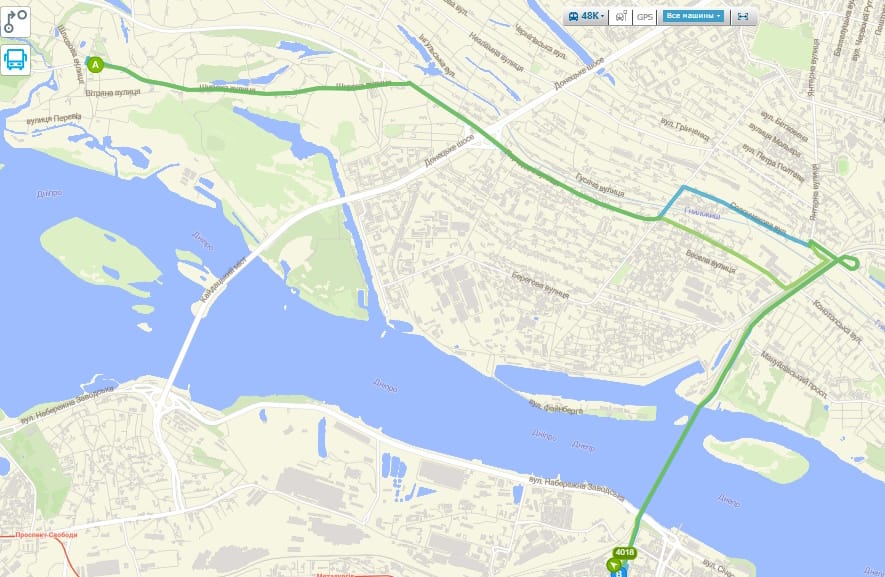Toggle the vehicle stop marker icon
The image size is (885, 577).
click(x=621, y=16)
